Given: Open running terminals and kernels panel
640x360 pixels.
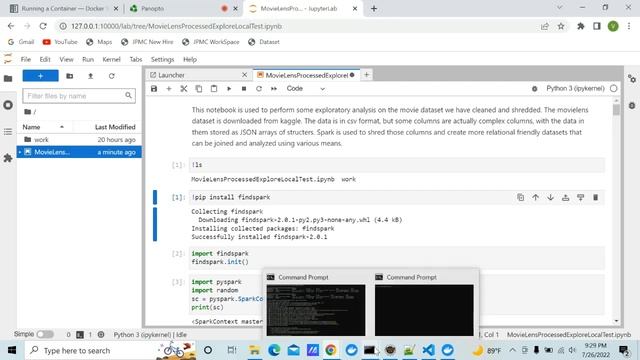Looking at the screenshot, I should [x=8, y=105].
